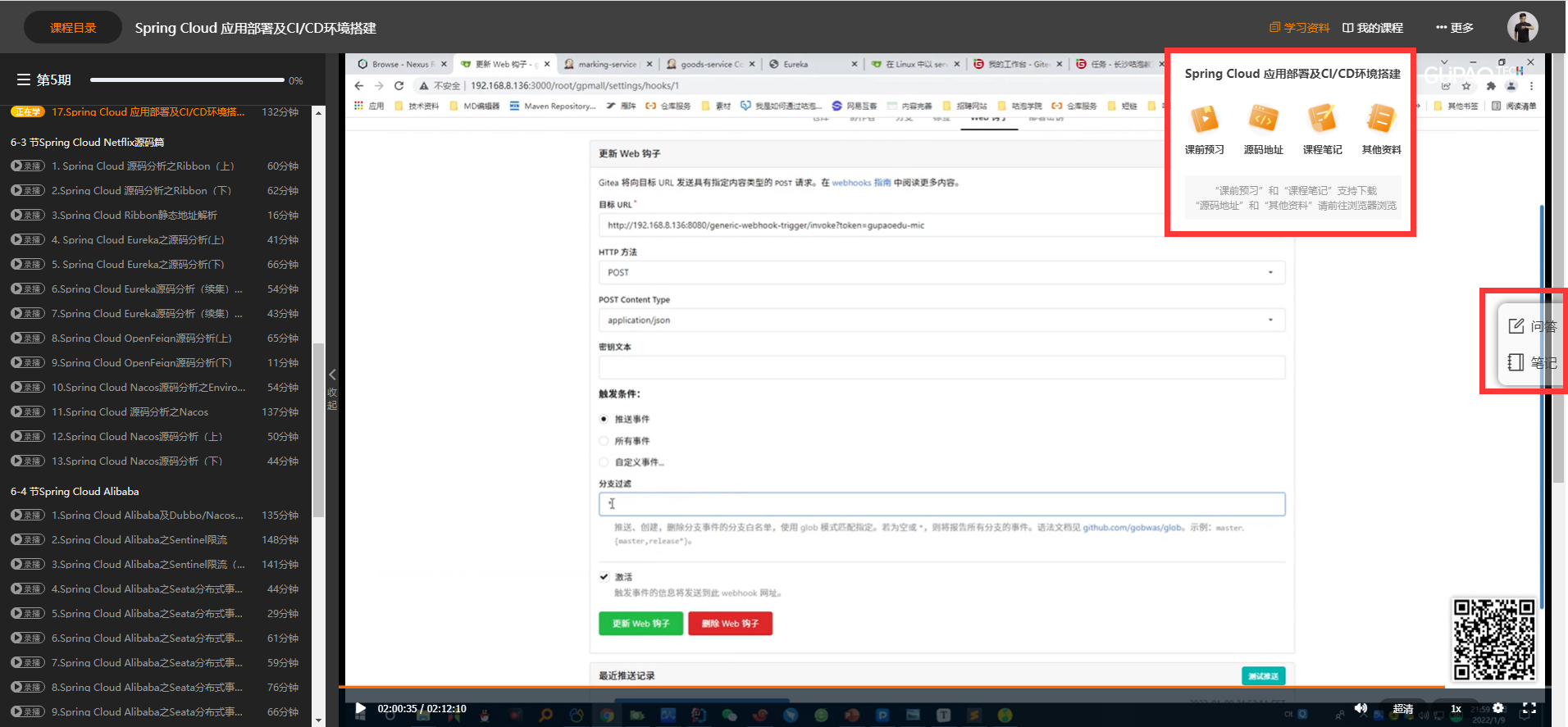Click the sidebar vertical scrollbar
The height and width of the screenshot is (727, 1568).
click(319, 430)
